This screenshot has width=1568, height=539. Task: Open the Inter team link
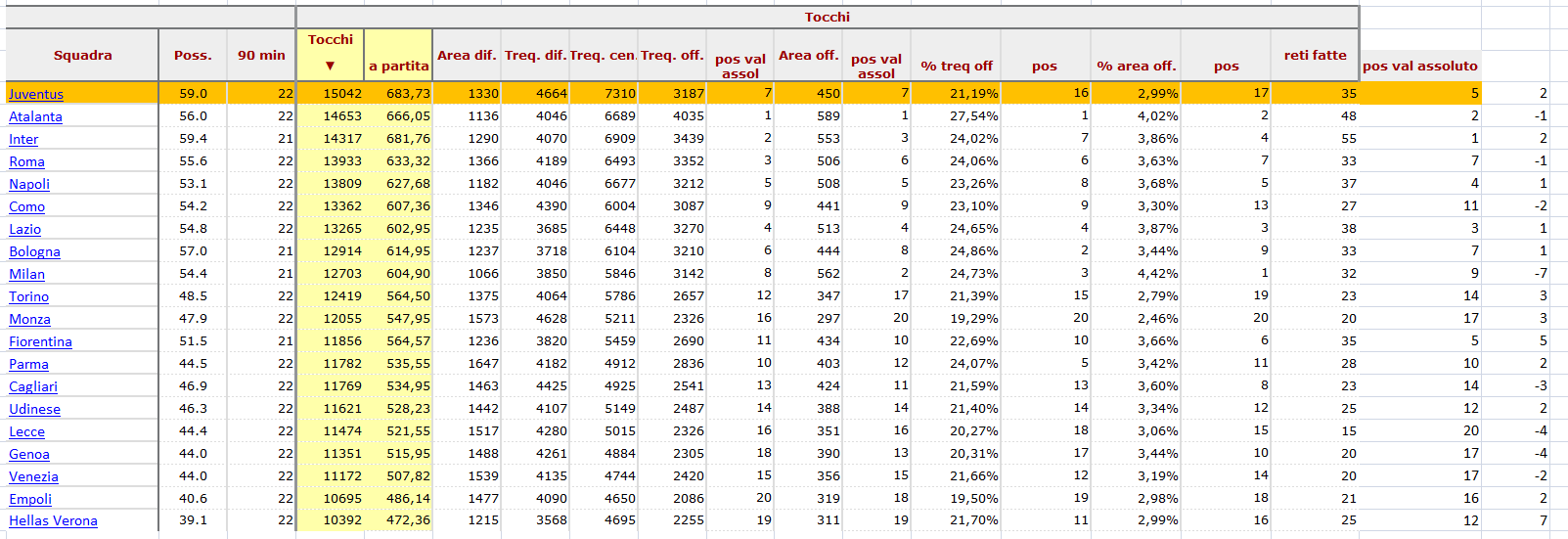(23, 139)
